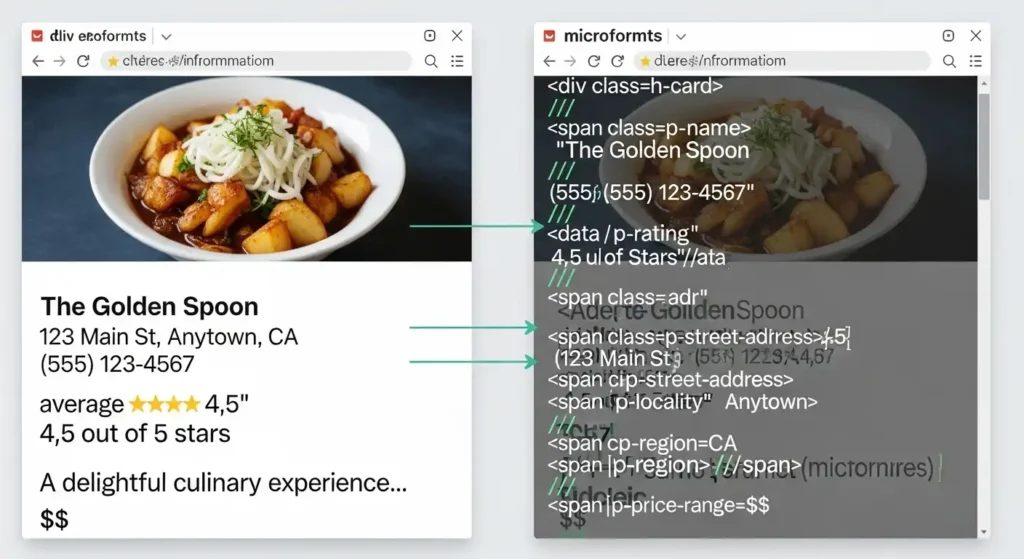This screenshot has height=559, width=1024.
Task: Expand the chevron beside the dliv eroformts title
Action: pyautogui.click(x=166, y=36)
